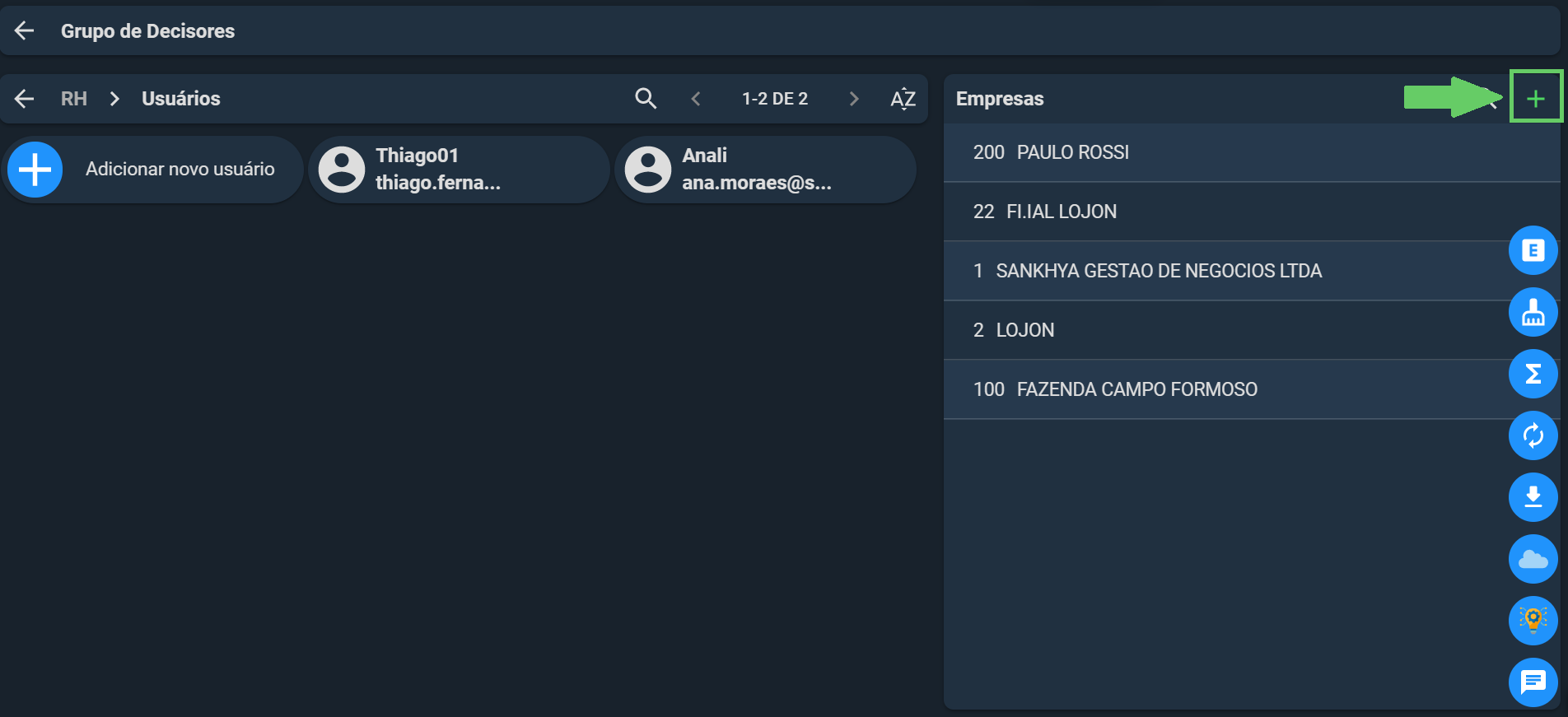Select 1 SANKHYA GESTAO DE NEGOCIOS LTDA
Screen dimensions: 1568x717
pos(1252,271)
